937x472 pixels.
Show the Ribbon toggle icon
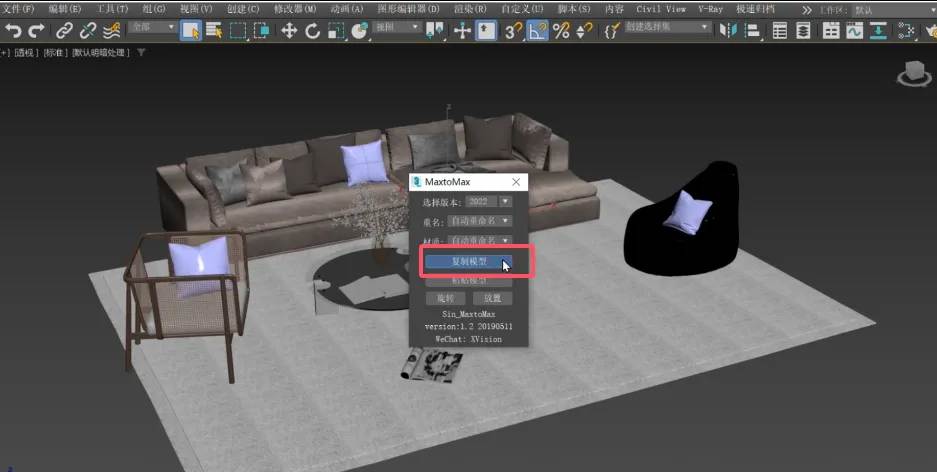coord(831,30)
